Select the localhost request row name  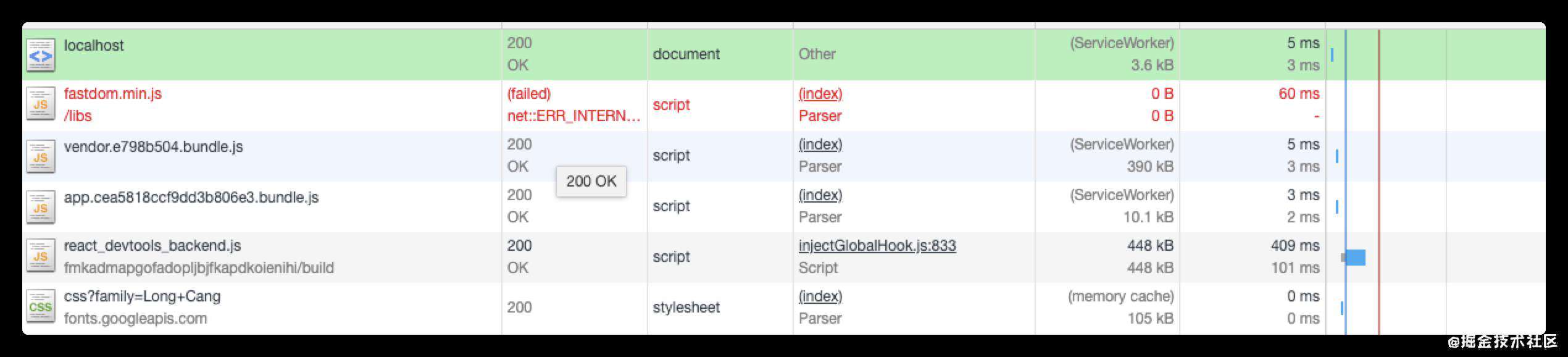(94, 46)
